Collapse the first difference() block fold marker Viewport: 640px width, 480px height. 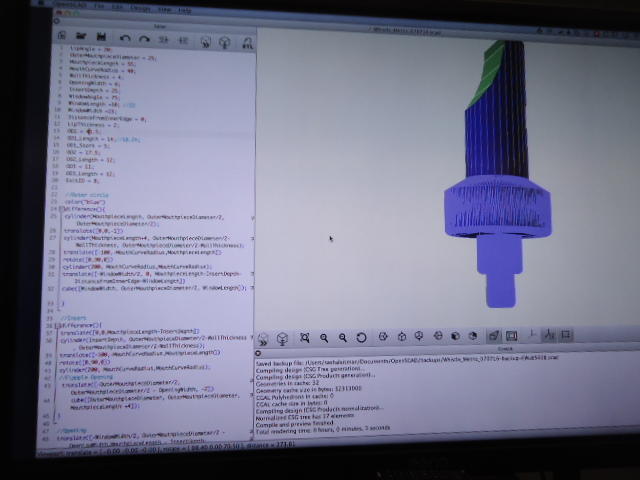60,209
